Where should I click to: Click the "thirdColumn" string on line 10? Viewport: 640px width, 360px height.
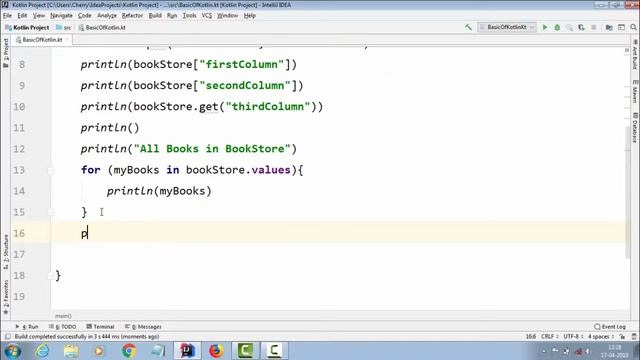(x=267, y=107)
